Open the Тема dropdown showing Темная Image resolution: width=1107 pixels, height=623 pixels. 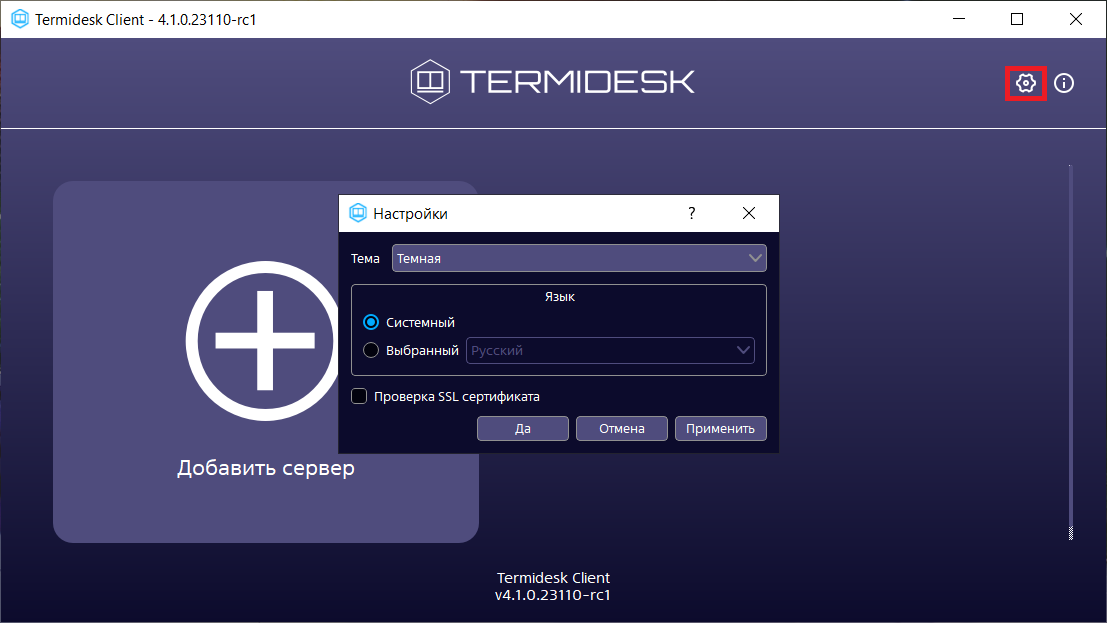pos(579,258)
